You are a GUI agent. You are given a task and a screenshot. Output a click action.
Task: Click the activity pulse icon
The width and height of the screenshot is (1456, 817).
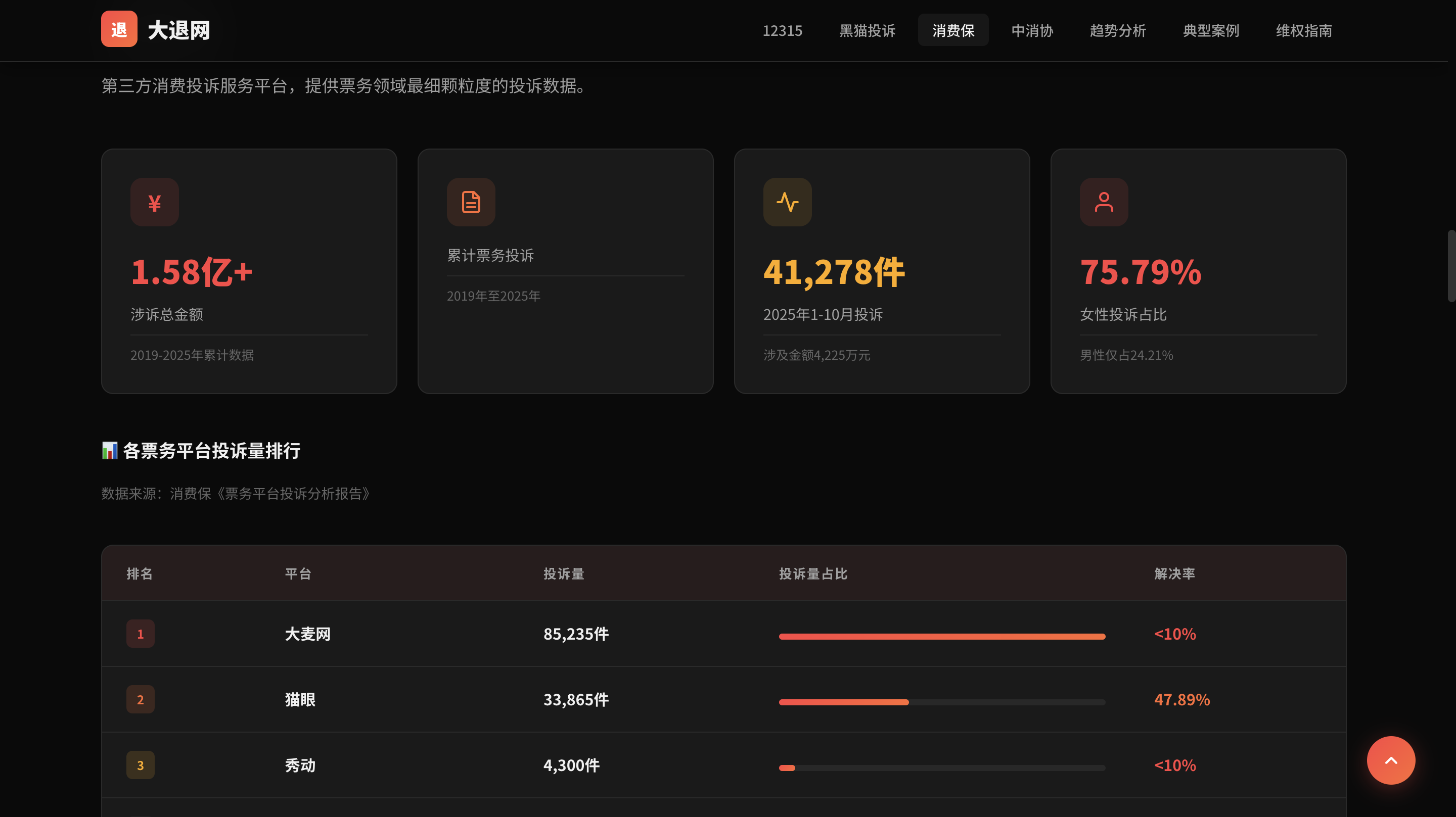pos(787,202)
